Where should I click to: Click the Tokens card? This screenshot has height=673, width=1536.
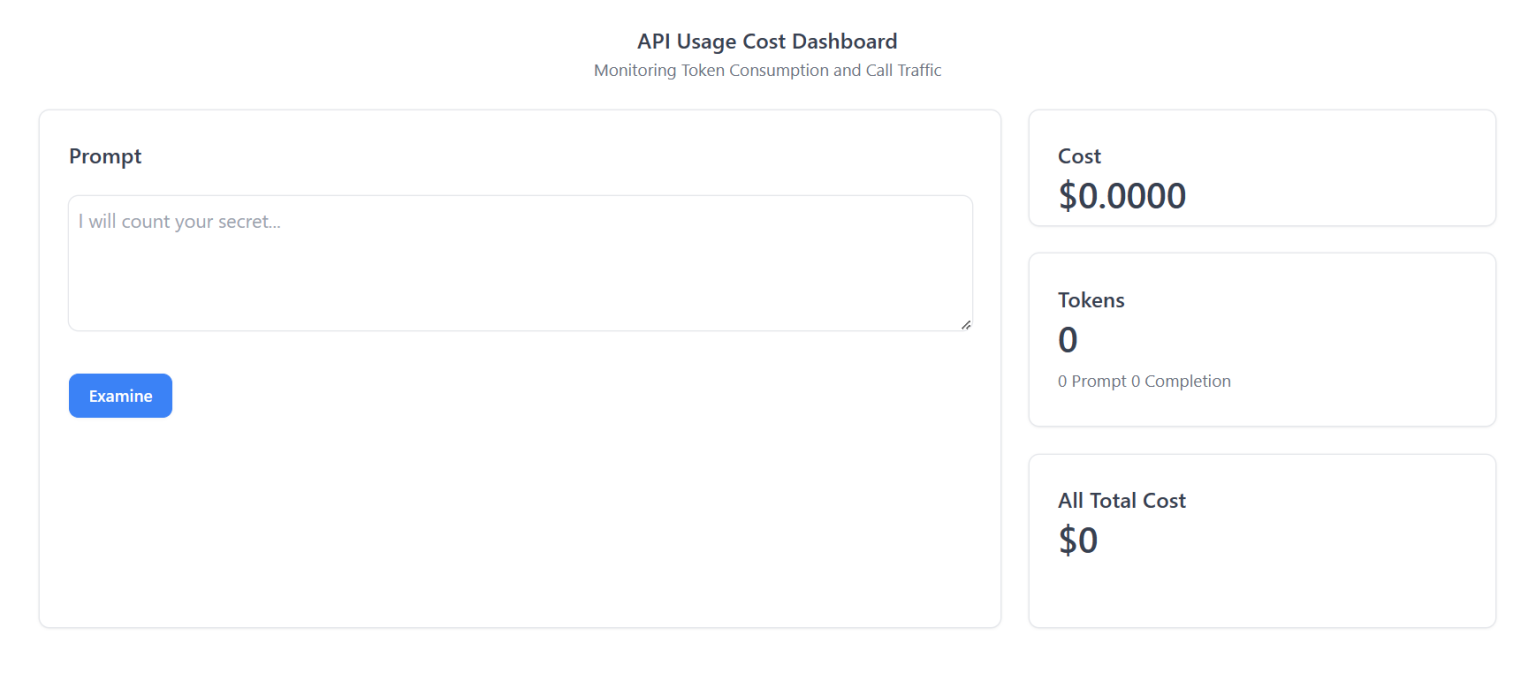point(1262,340)
